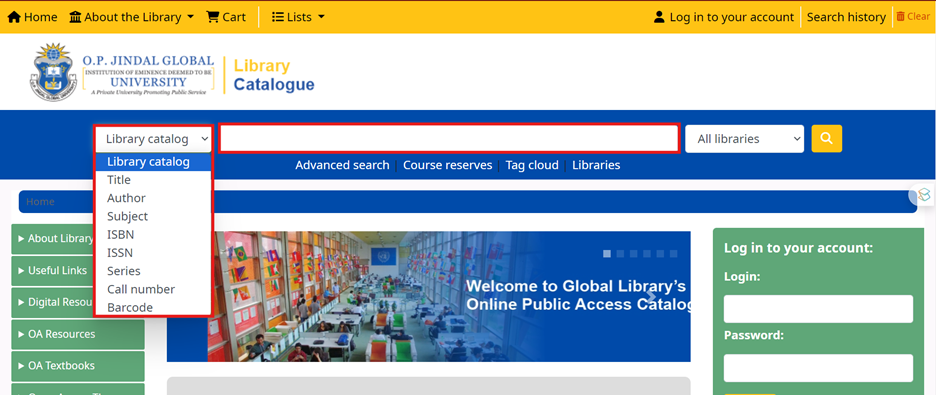Click the Login username field
Image resolution: width=936 pixels, height=395 pixels.
pos(818,309)
